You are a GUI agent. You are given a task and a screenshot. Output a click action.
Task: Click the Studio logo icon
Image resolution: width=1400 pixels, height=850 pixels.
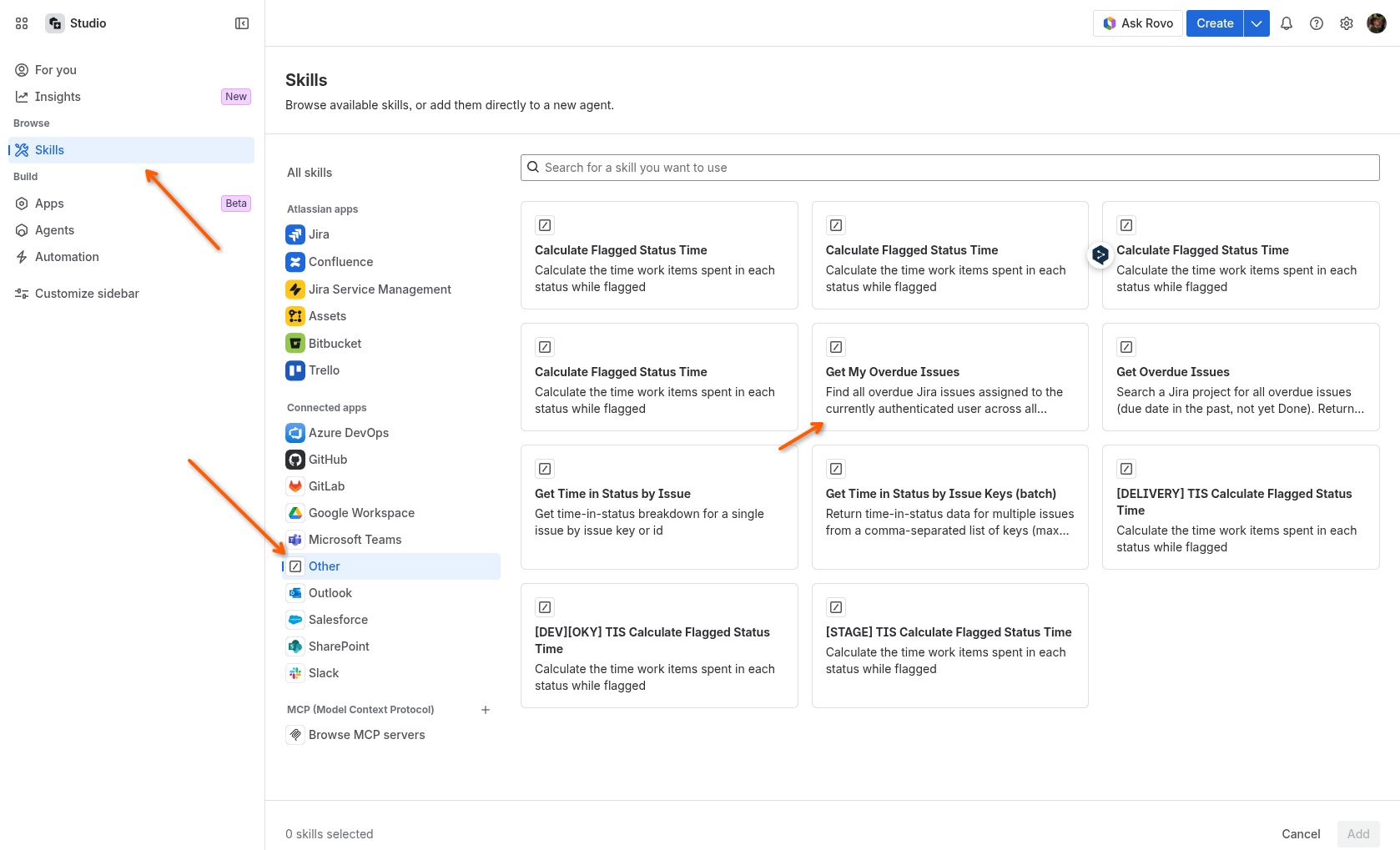coord(55,23)
